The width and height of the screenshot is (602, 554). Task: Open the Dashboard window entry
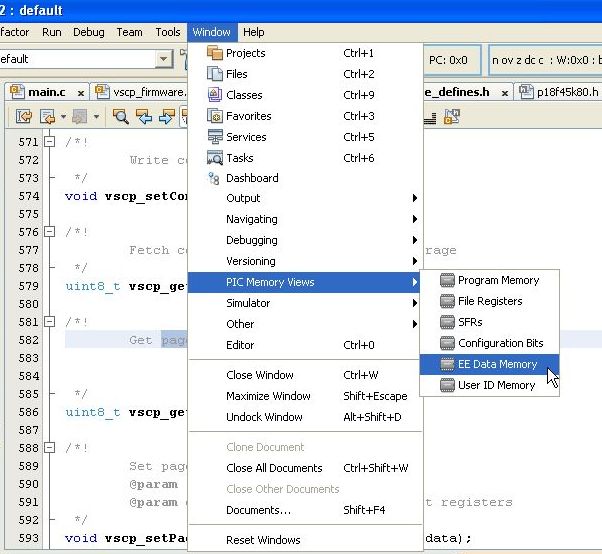coord(252,178)
